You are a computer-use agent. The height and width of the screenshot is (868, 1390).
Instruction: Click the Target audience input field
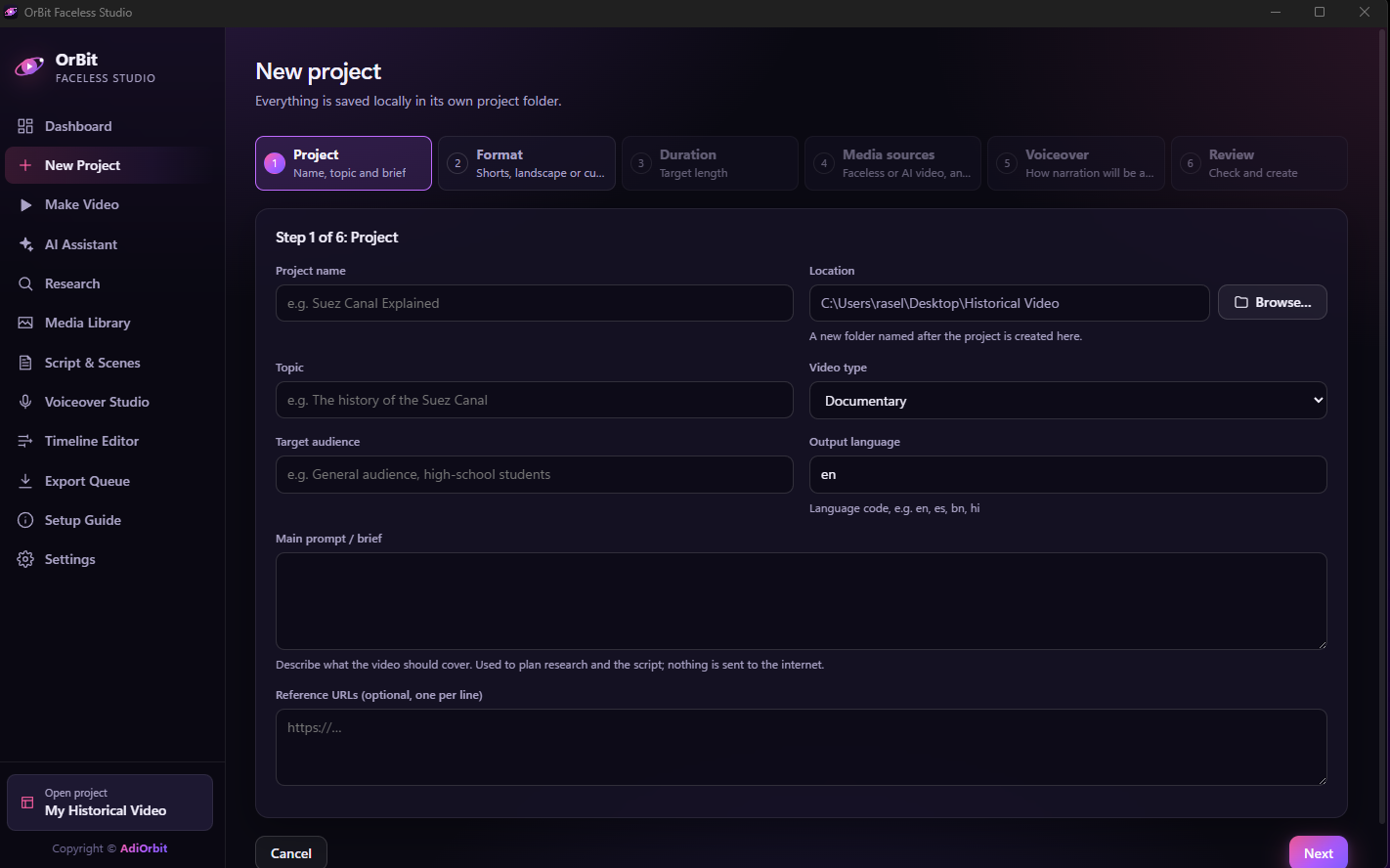(534, 474)
